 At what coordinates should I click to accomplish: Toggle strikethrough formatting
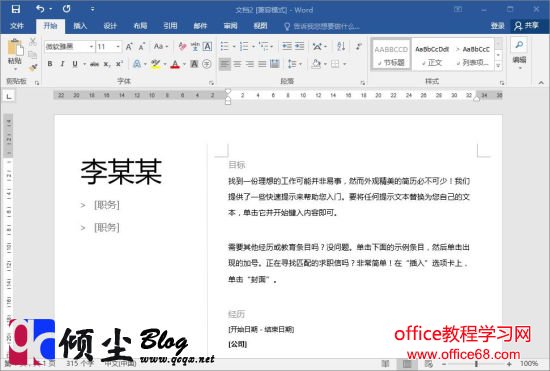pyautogui.click(x=94, y=64)
